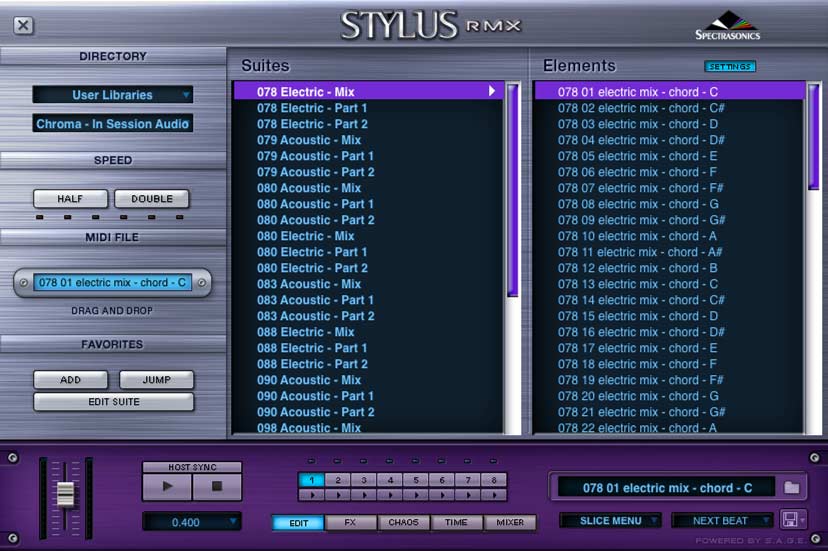Expand arrow on the 078 Electric - Mix suite

coord(492,91)
